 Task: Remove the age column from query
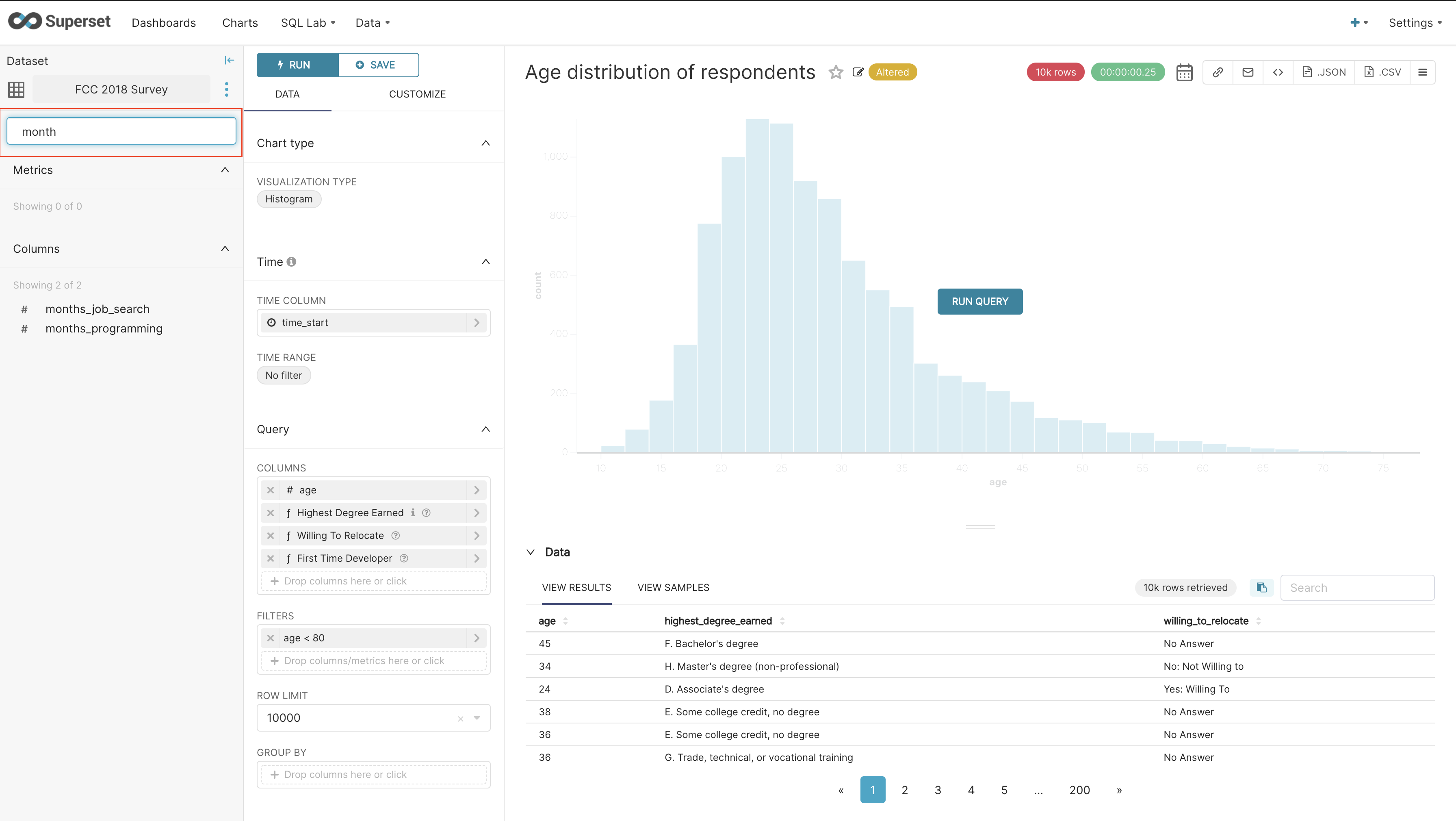[271, 490]
